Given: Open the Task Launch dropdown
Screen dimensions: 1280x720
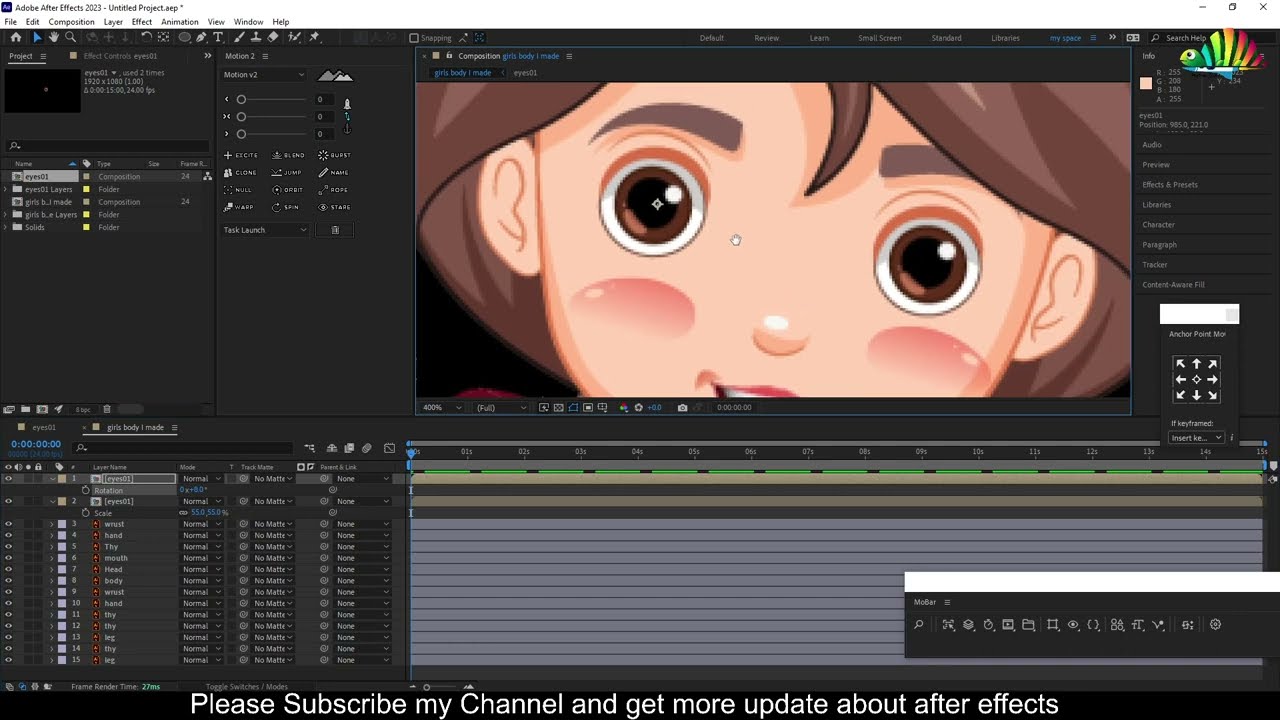Looking at the screenshot, I should [266, 230].
